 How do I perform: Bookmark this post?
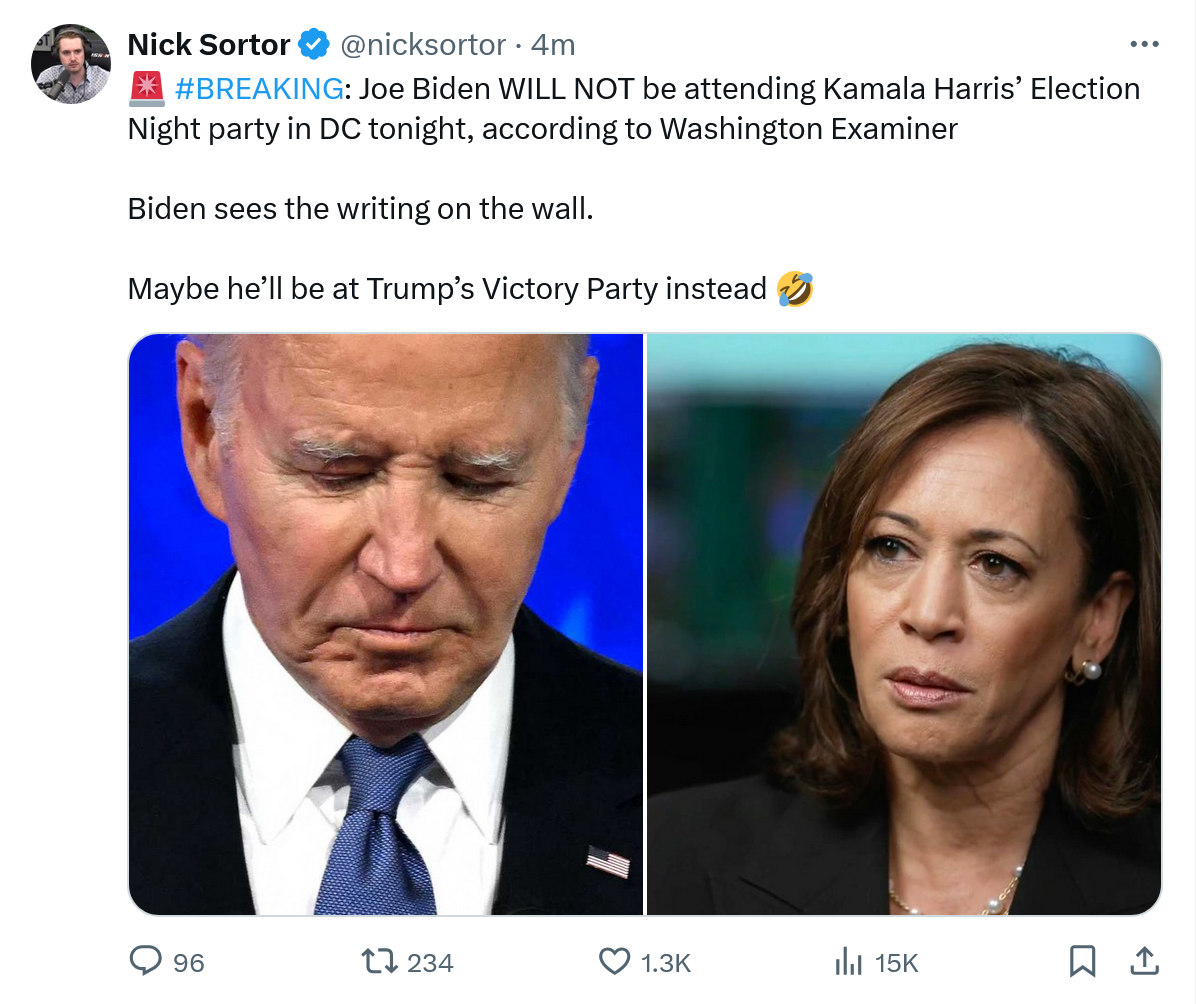click(x=1083, y=962)
